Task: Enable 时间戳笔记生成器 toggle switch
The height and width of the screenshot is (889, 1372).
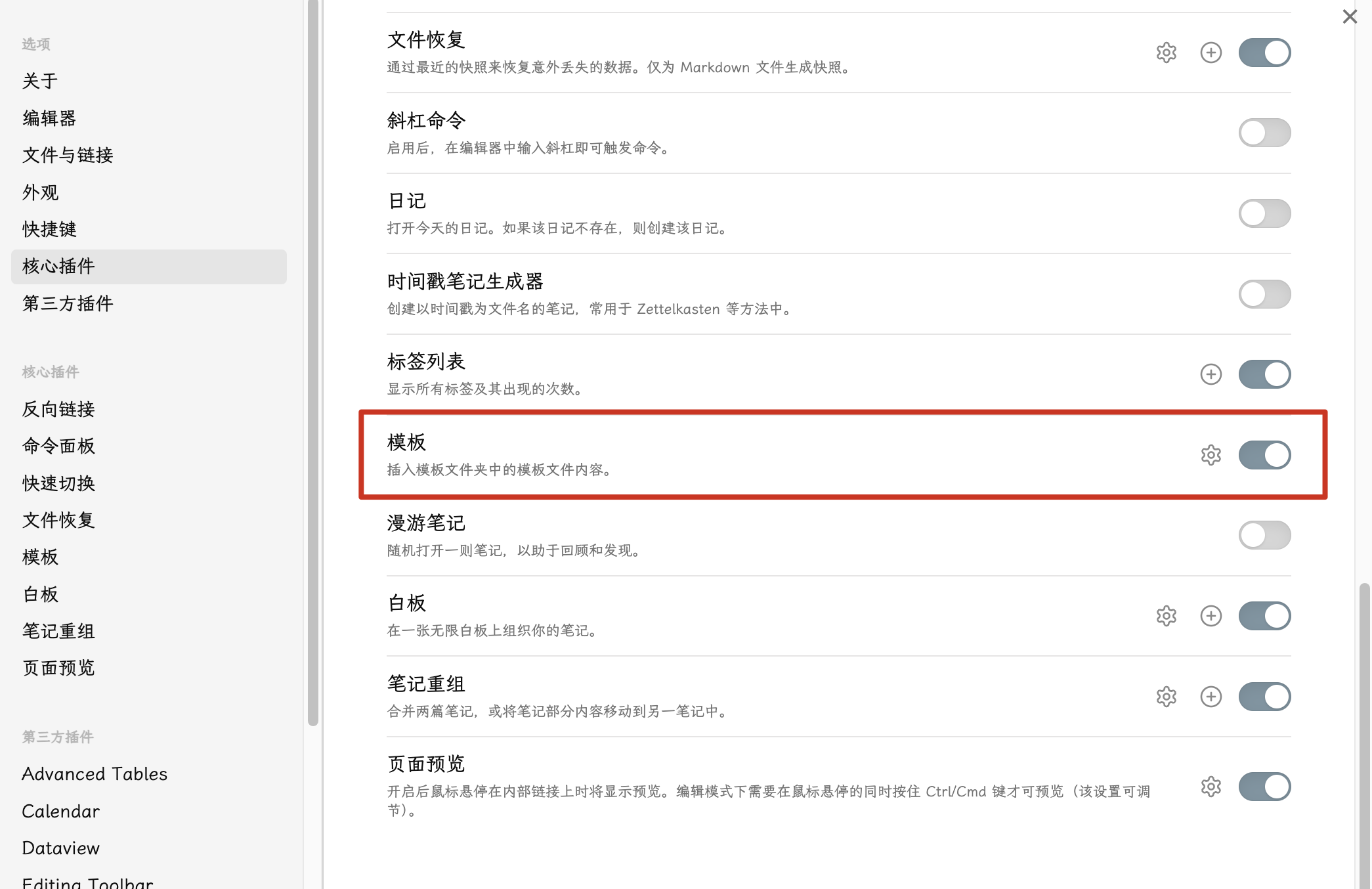Action: tap(1264, 294)
